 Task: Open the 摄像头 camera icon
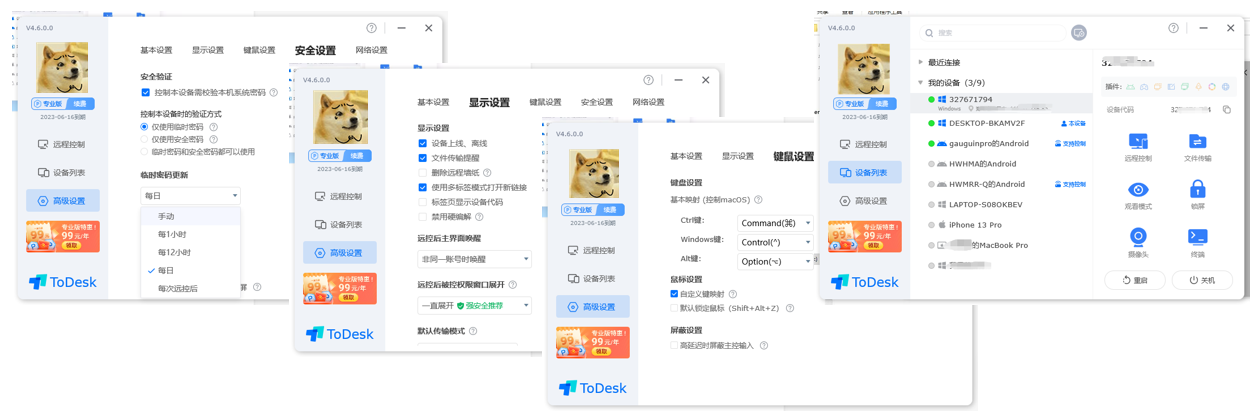[1138, 238]
